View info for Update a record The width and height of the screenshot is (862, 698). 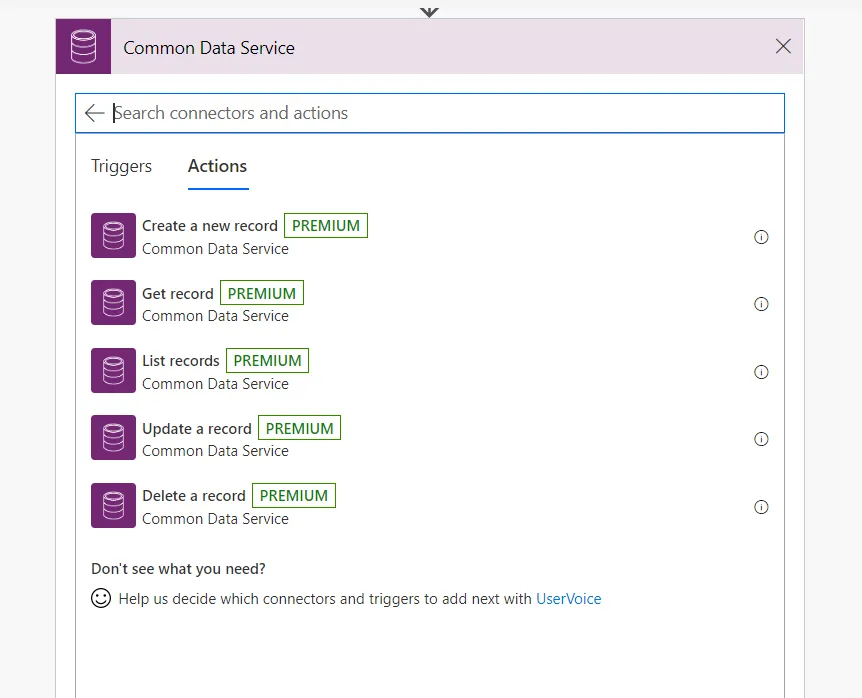(761, 439)
